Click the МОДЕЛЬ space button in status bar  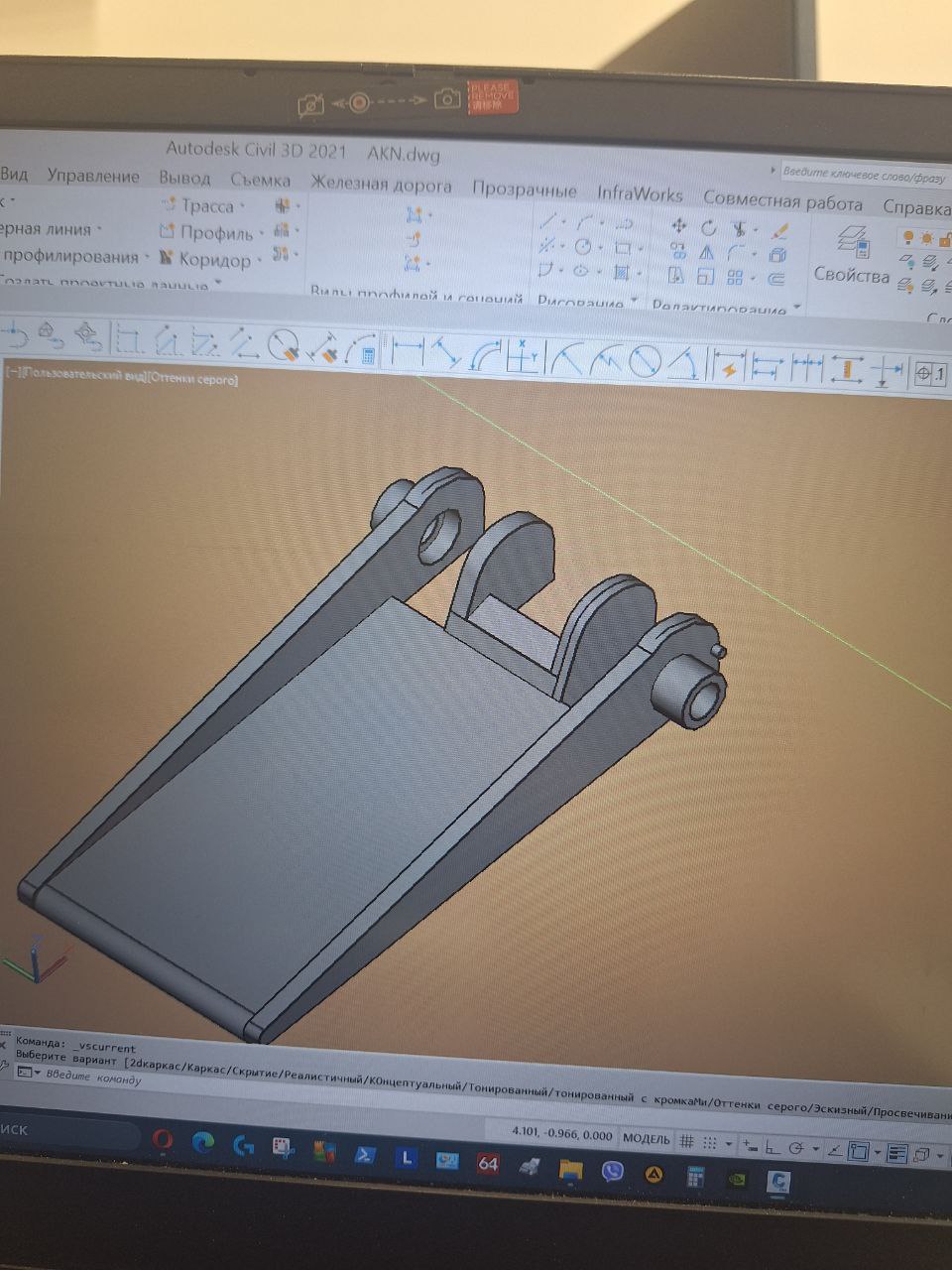[646, 1139]
